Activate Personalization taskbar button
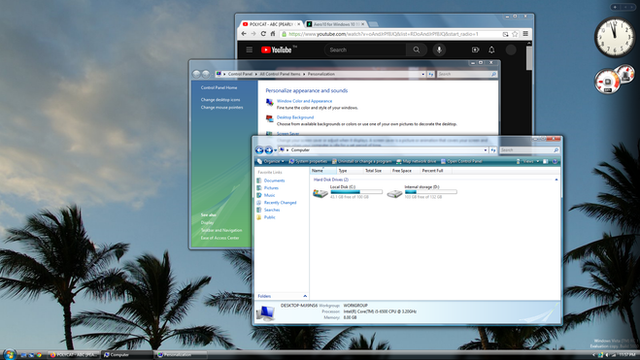 pyautogui.click(x=181, y=355)
